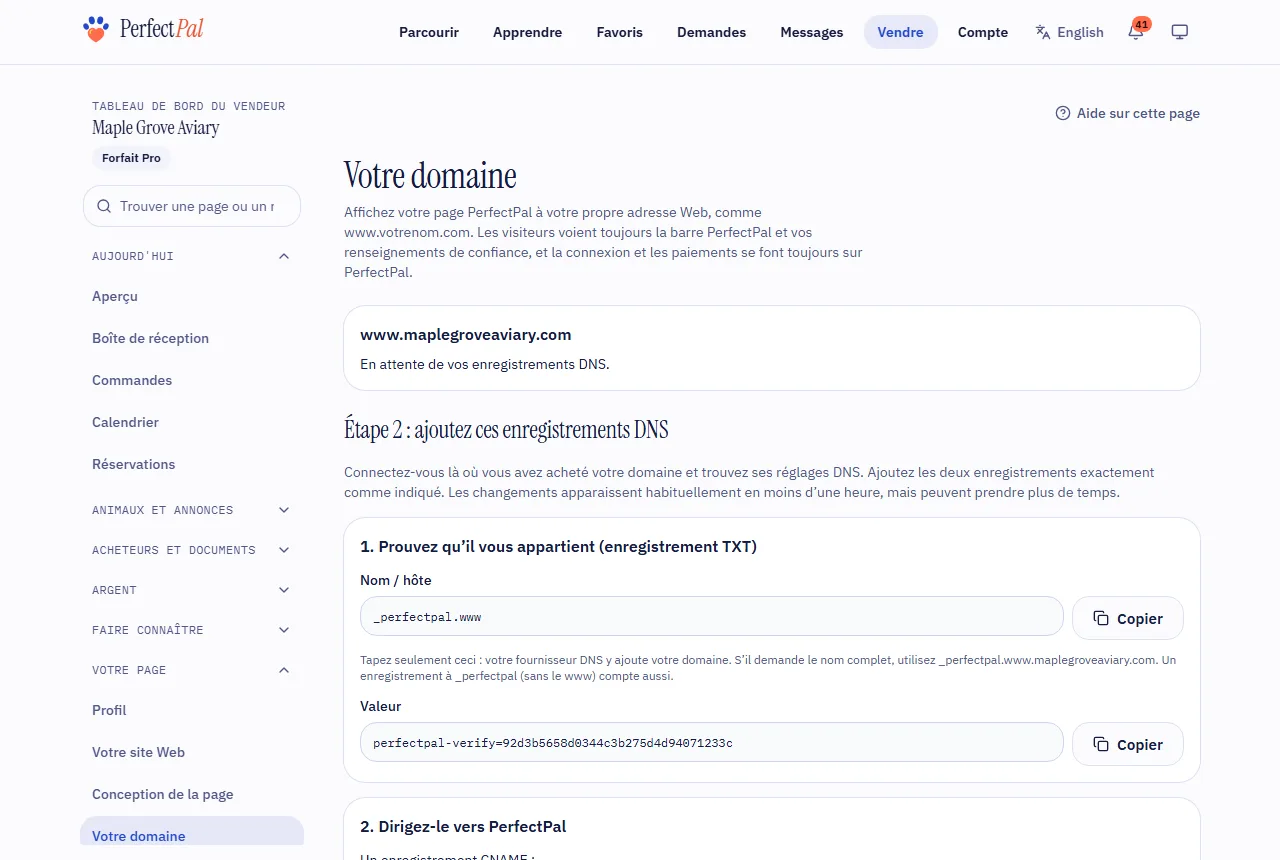Click the language translate icon

point(1043,32)
